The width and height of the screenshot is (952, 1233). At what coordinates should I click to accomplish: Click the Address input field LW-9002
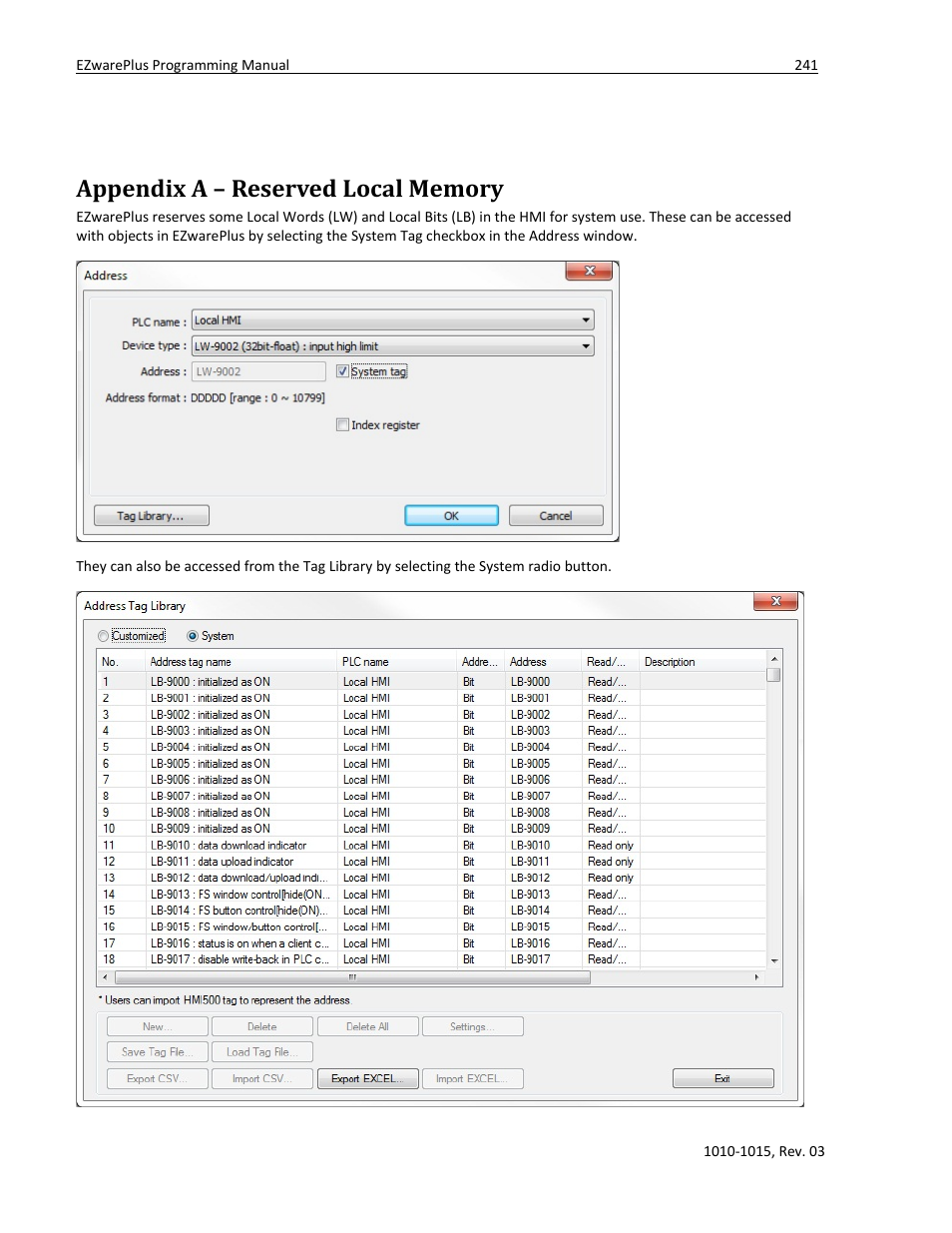pos(258,371)
